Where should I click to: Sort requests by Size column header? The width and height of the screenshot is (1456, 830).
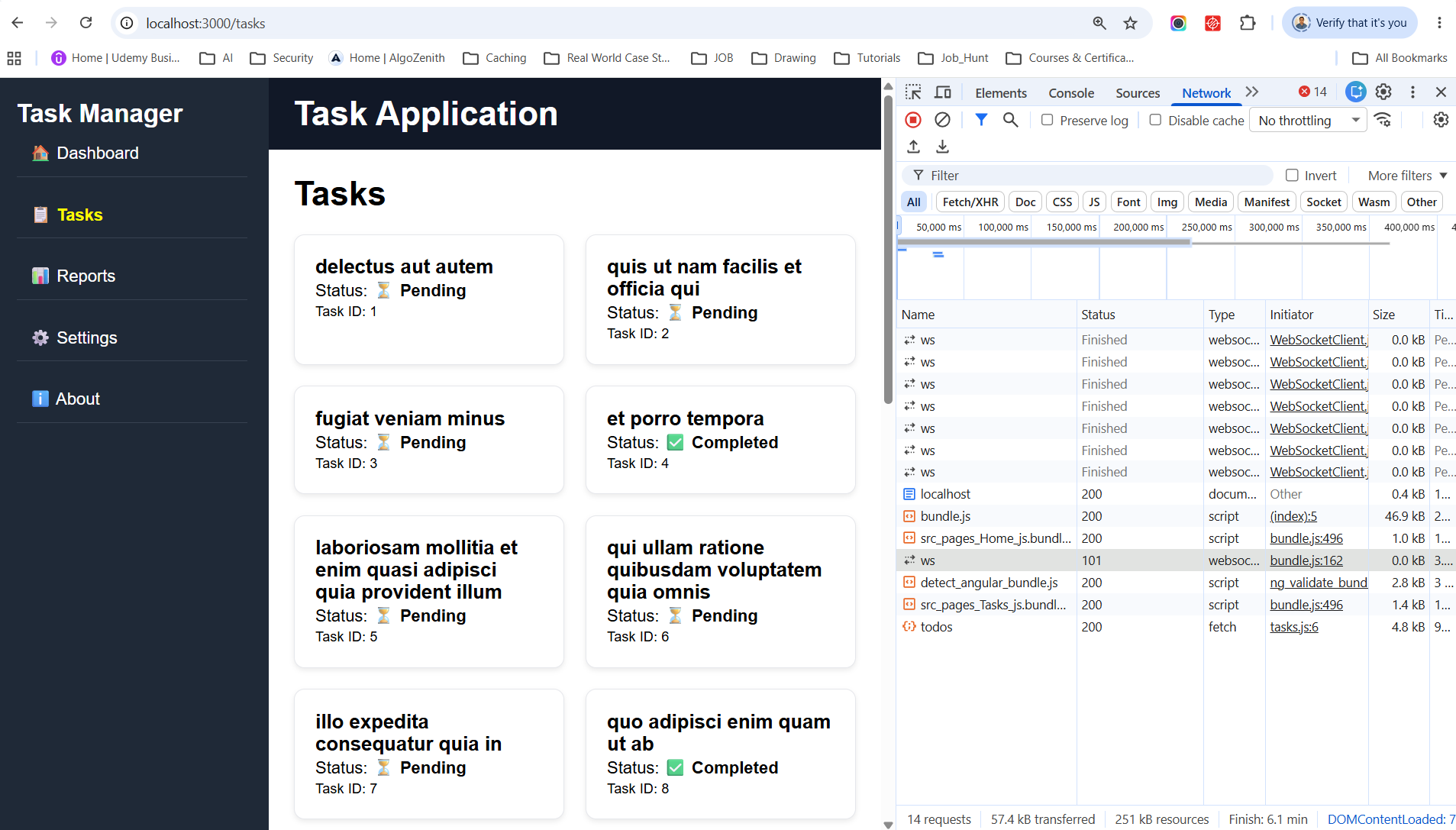point(1397,315)
